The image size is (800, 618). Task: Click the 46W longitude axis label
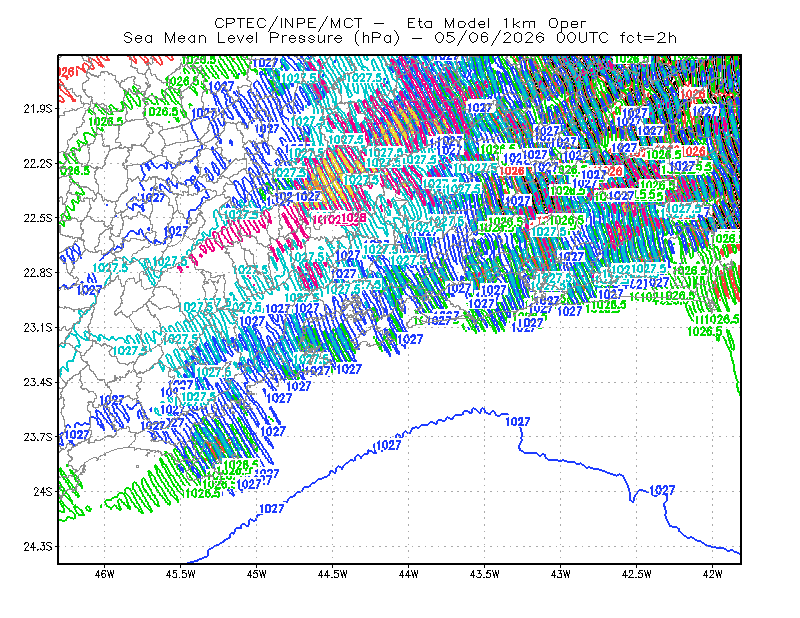(x=105, y=574)
